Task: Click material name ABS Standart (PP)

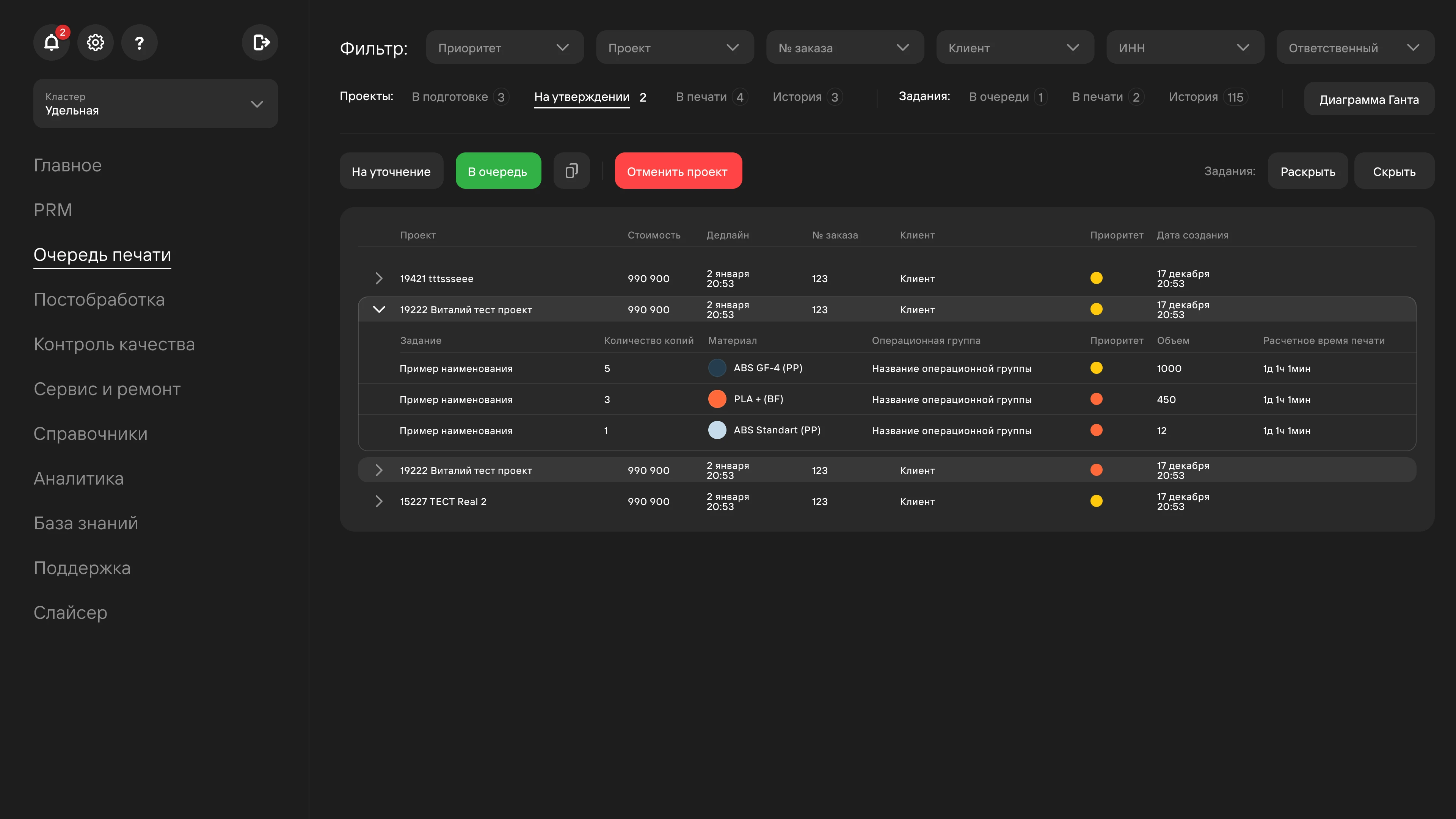Action: click(777, 430)
